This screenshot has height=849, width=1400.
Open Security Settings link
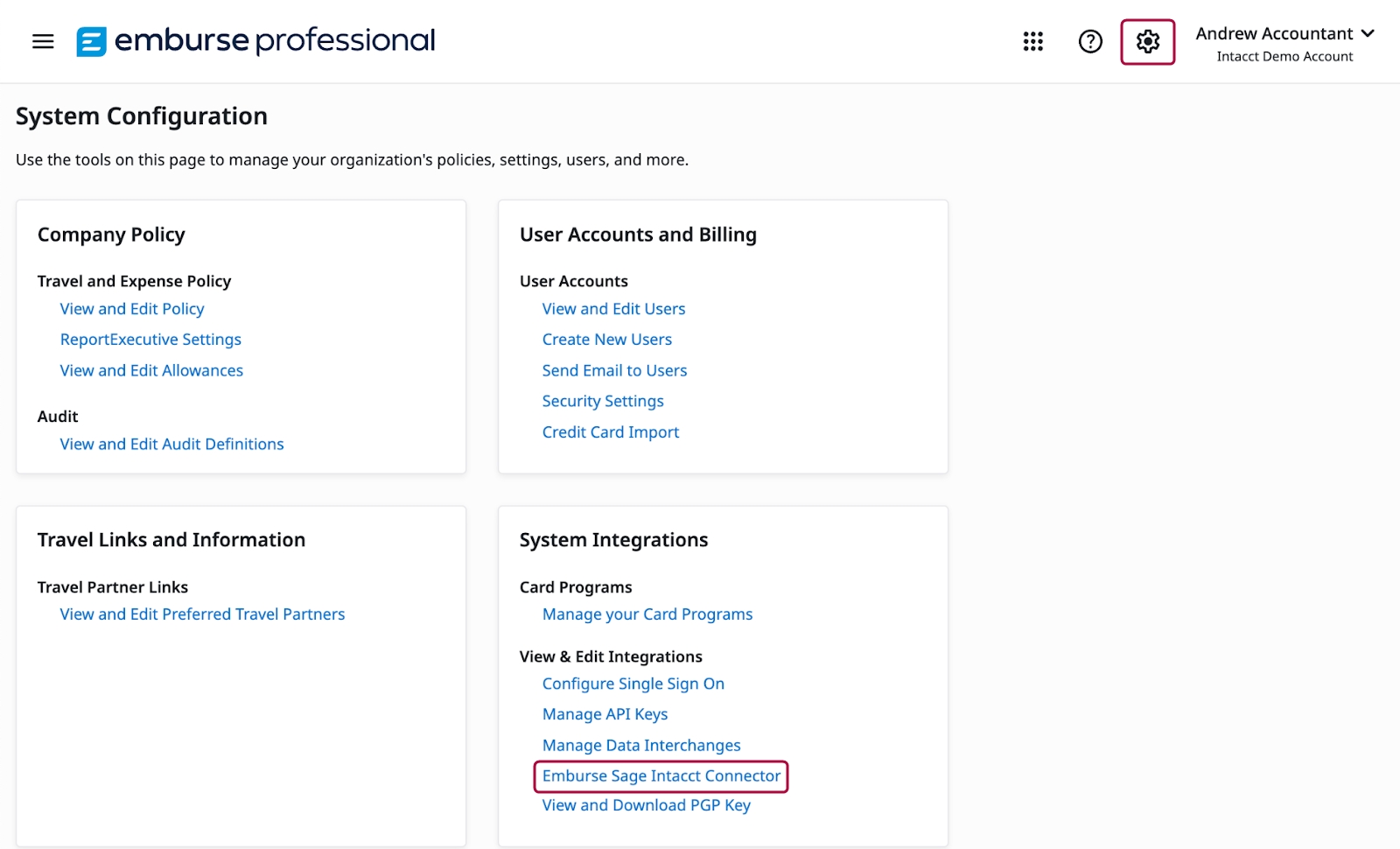tap(603, 401)
